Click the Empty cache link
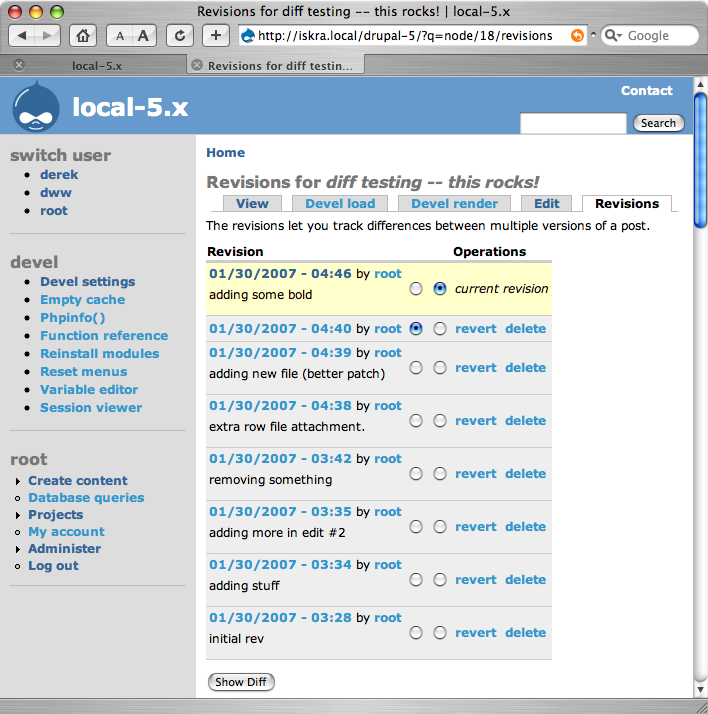 [82, 300]
